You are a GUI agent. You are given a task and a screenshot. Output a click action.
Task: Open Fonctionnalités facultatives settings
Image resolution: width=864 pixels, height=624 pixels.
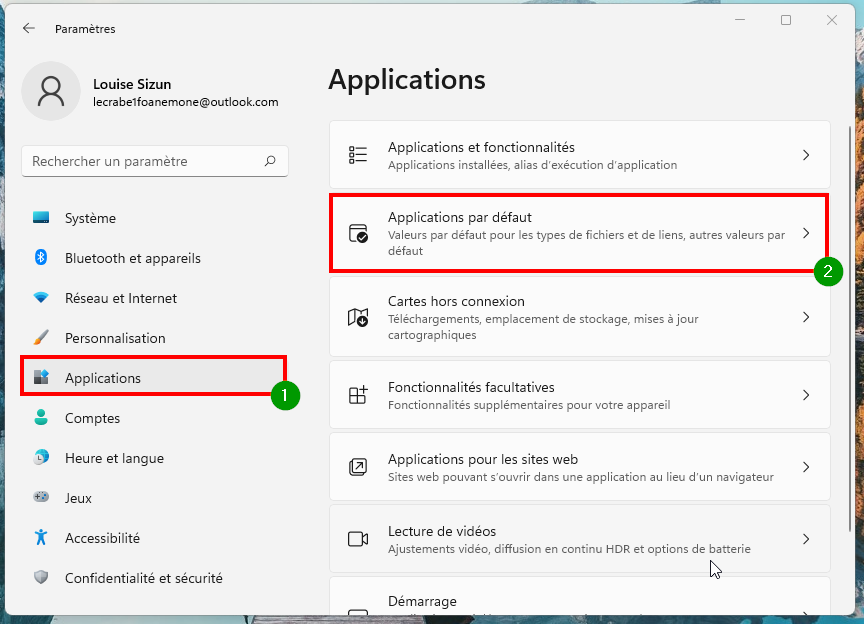pyautogui.click(x=580, y=395)
